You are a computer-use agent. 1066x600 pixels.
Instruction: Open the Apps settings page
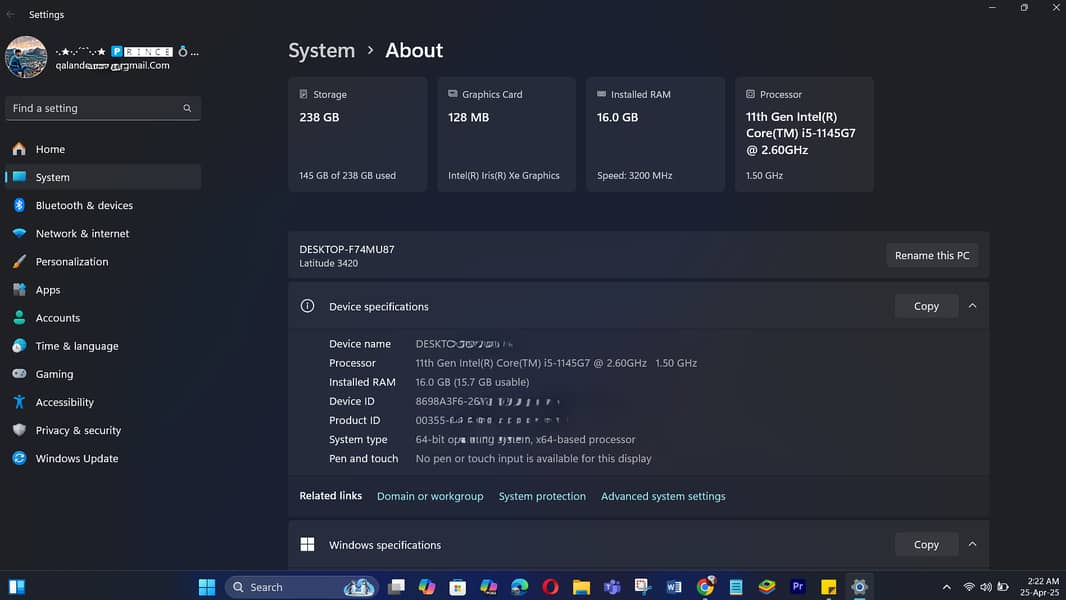coord(103,289)
